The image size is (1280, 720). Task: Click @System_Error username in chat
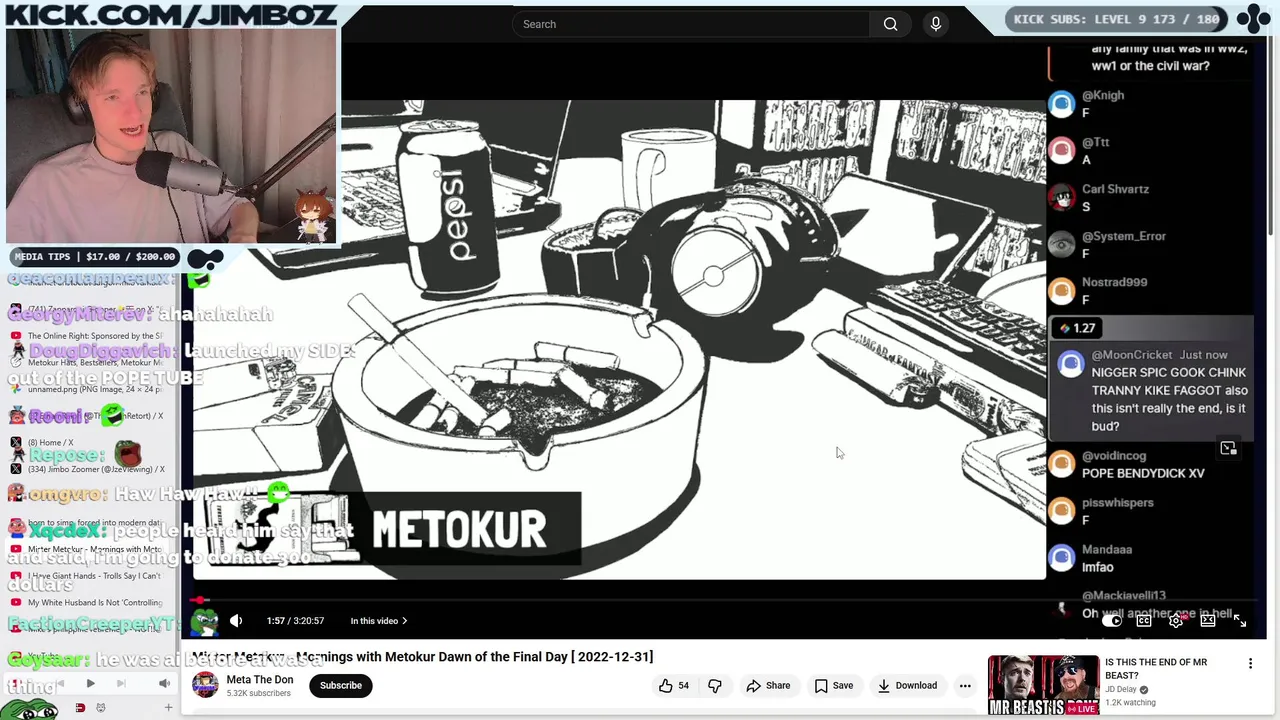[x=1124, y=236]
